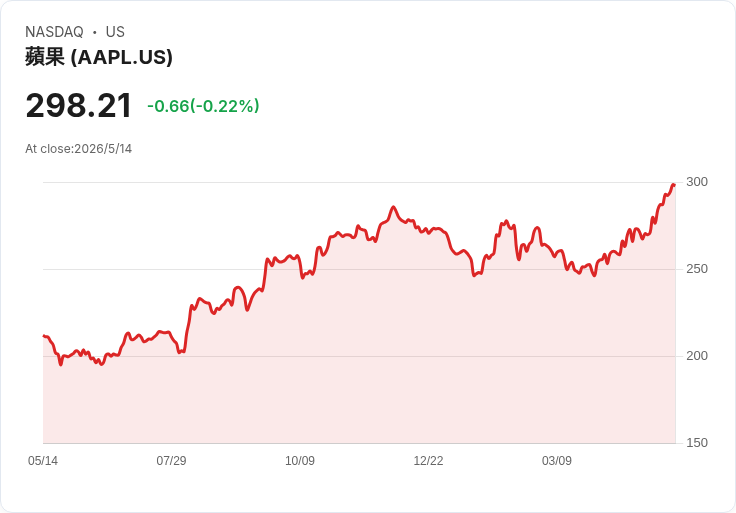736x513 pixels.
Task: Click the shaded area under the price line
Action: click(359, 375)
